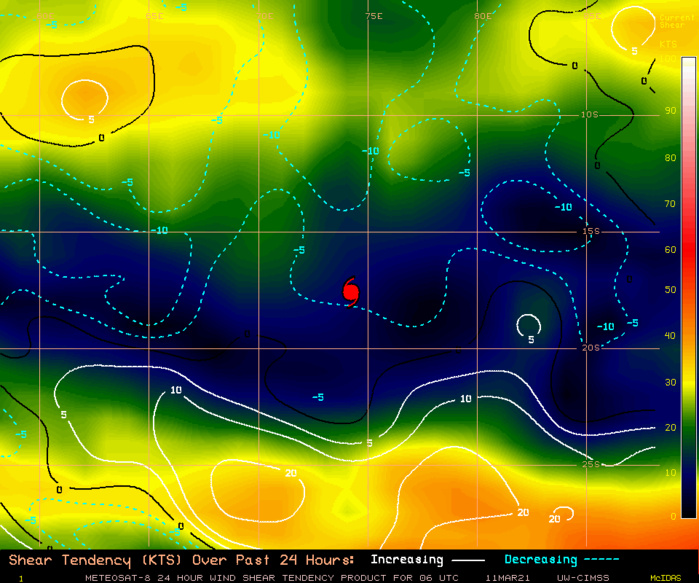699x583 pixels.
Task: Click the 75E longitude label at top
Action: click(x=373, y=16)
